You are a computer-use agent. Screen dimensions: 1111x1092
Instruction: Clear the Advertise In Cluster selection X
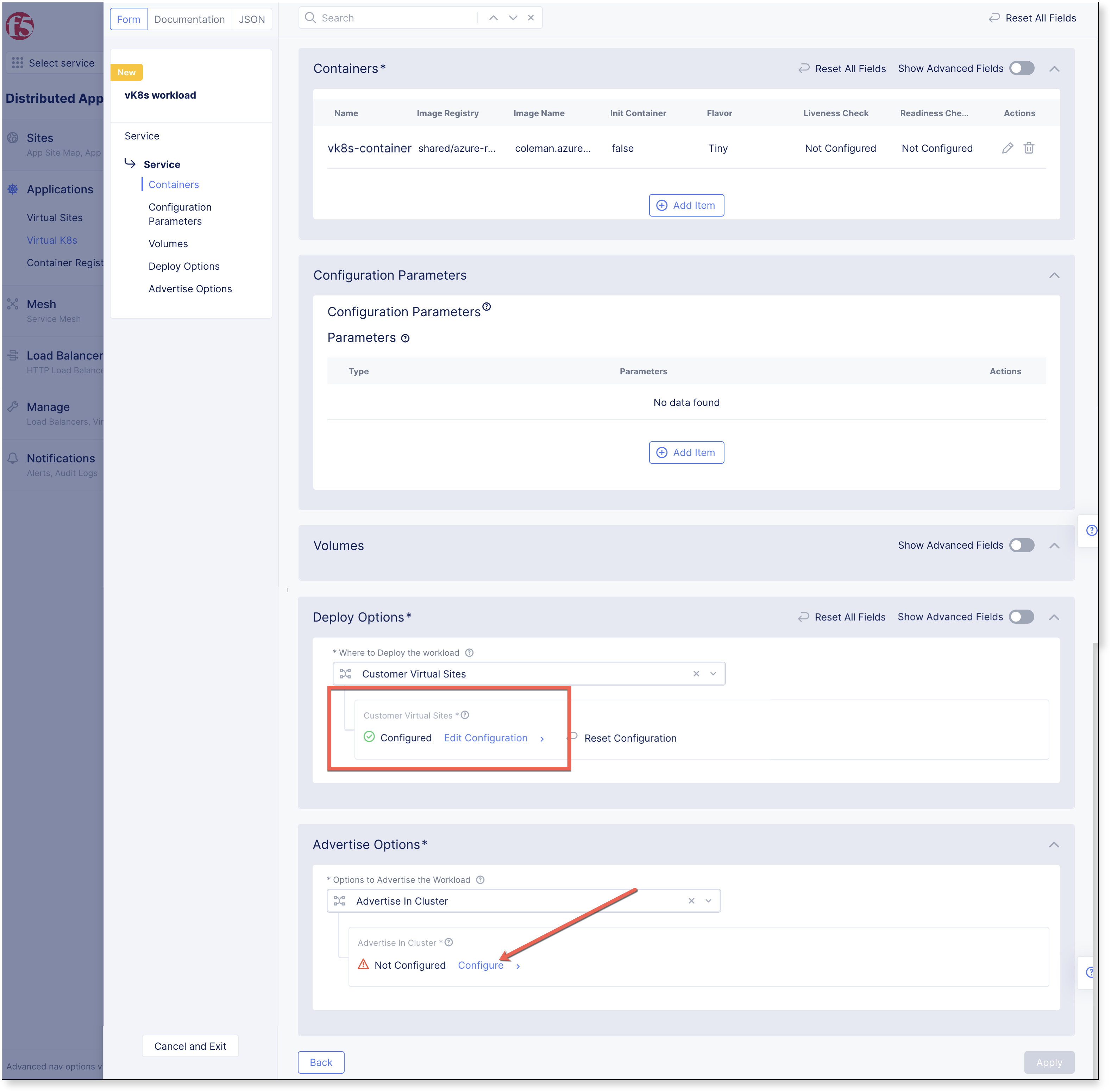(691, 901)
